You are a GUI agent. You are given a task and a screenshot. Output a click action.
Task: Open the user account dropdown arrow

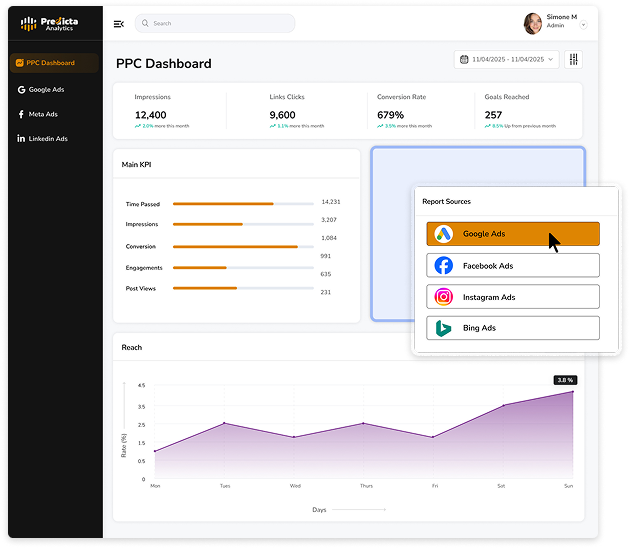click(583, 24)
